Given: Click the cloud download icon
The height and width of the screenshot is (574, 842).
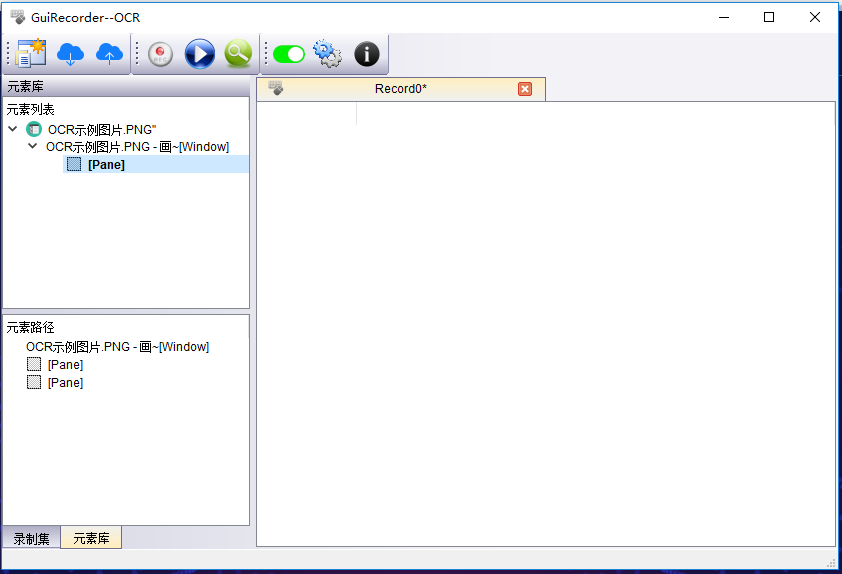Looking at the screenshot, I should 70,54.
